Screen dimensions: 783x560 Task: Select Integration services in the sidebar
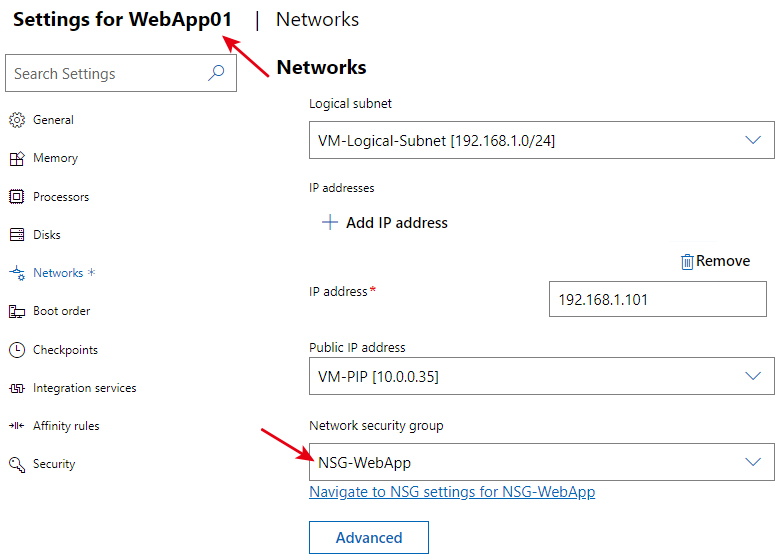pyautogui.click(x=84, y=388)
